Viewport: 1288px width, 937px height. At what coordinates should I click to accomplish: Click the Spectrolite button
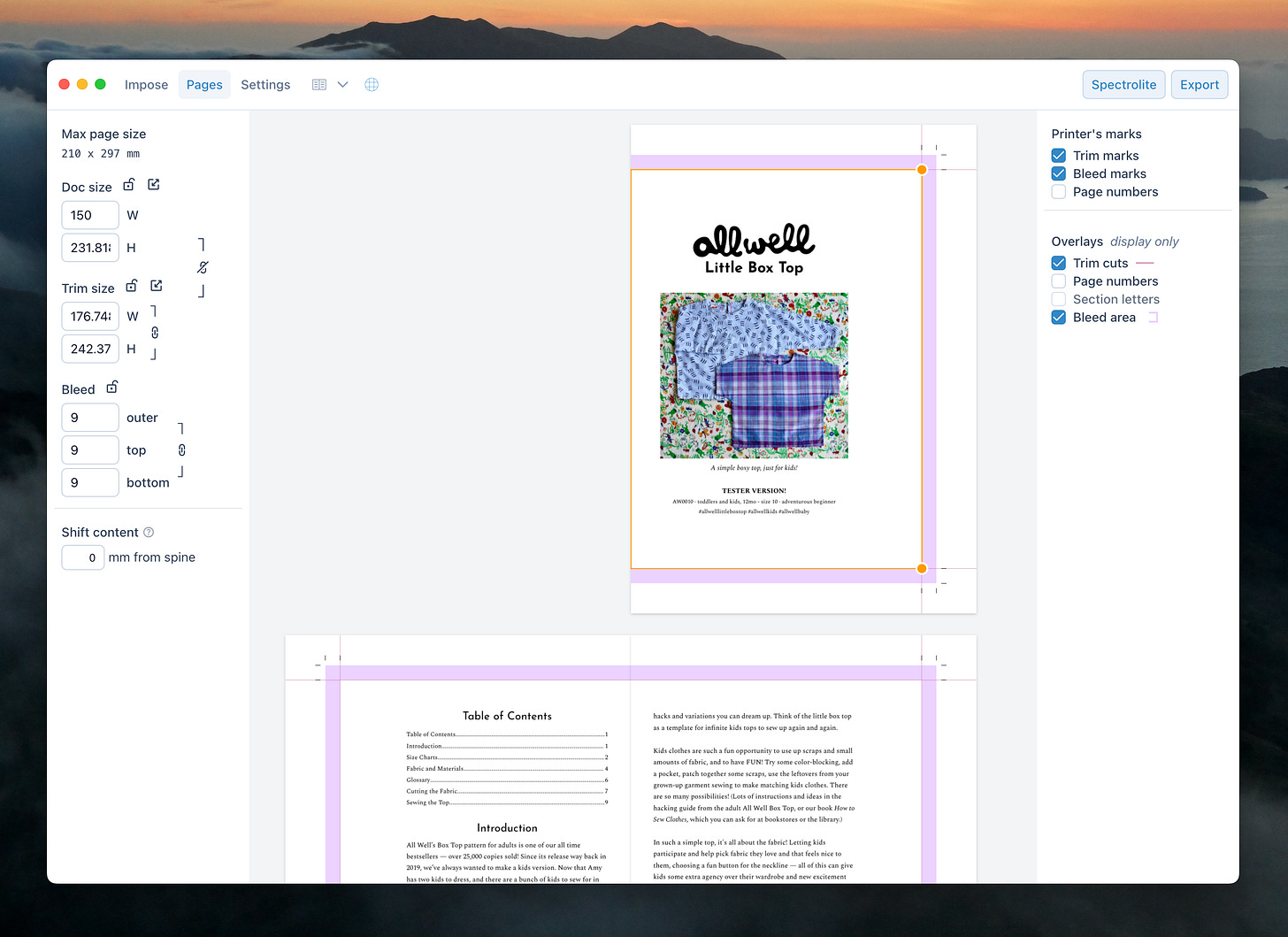point(1123,85)
